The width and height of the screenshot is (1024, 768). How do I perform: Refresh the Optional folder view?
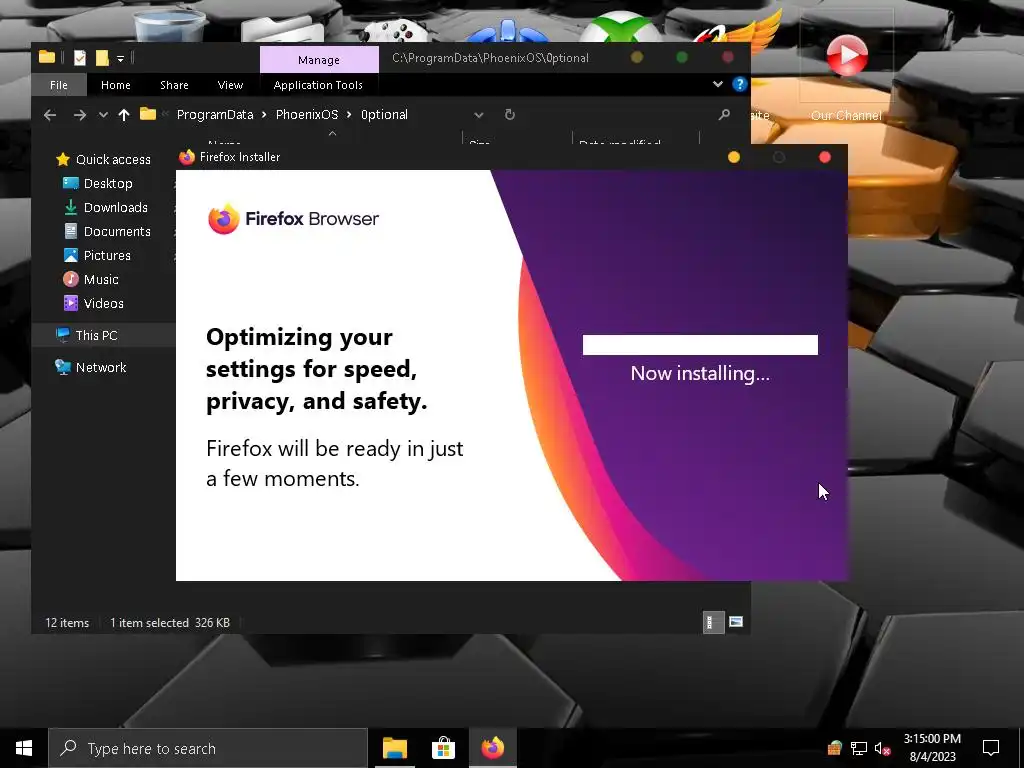tap(510, 114)
